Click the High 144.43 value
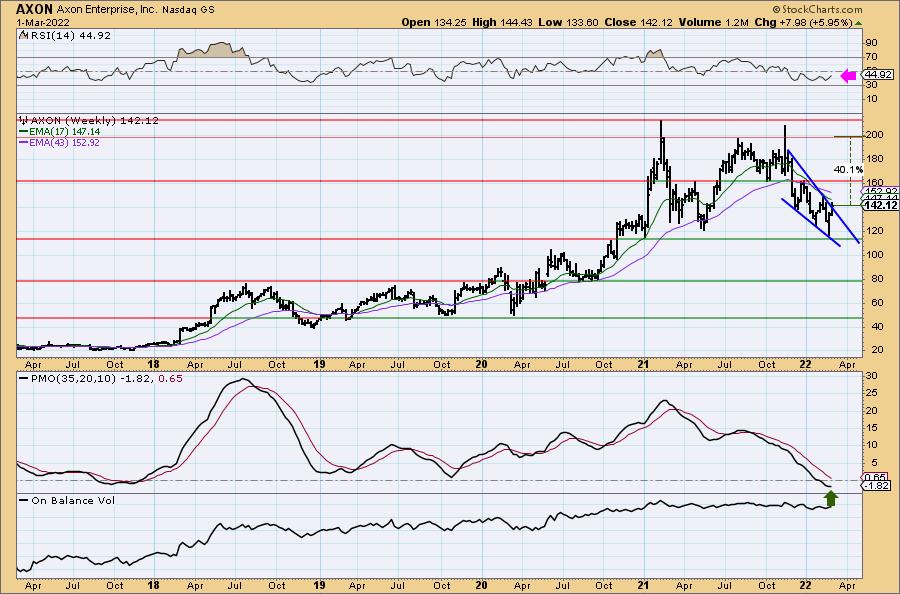The image size is (900, 594). (x=502, y=22)
